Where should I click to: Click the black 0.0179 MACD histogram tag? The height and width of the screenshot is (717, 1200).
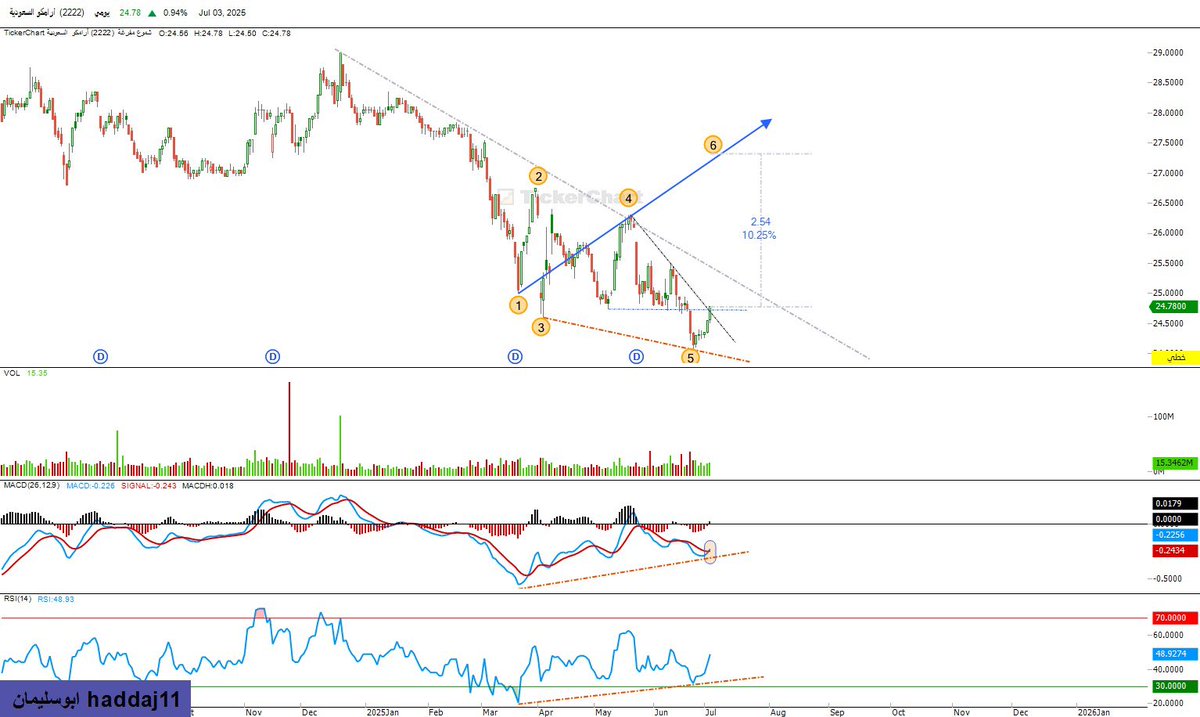click(x=1174, y=503)
